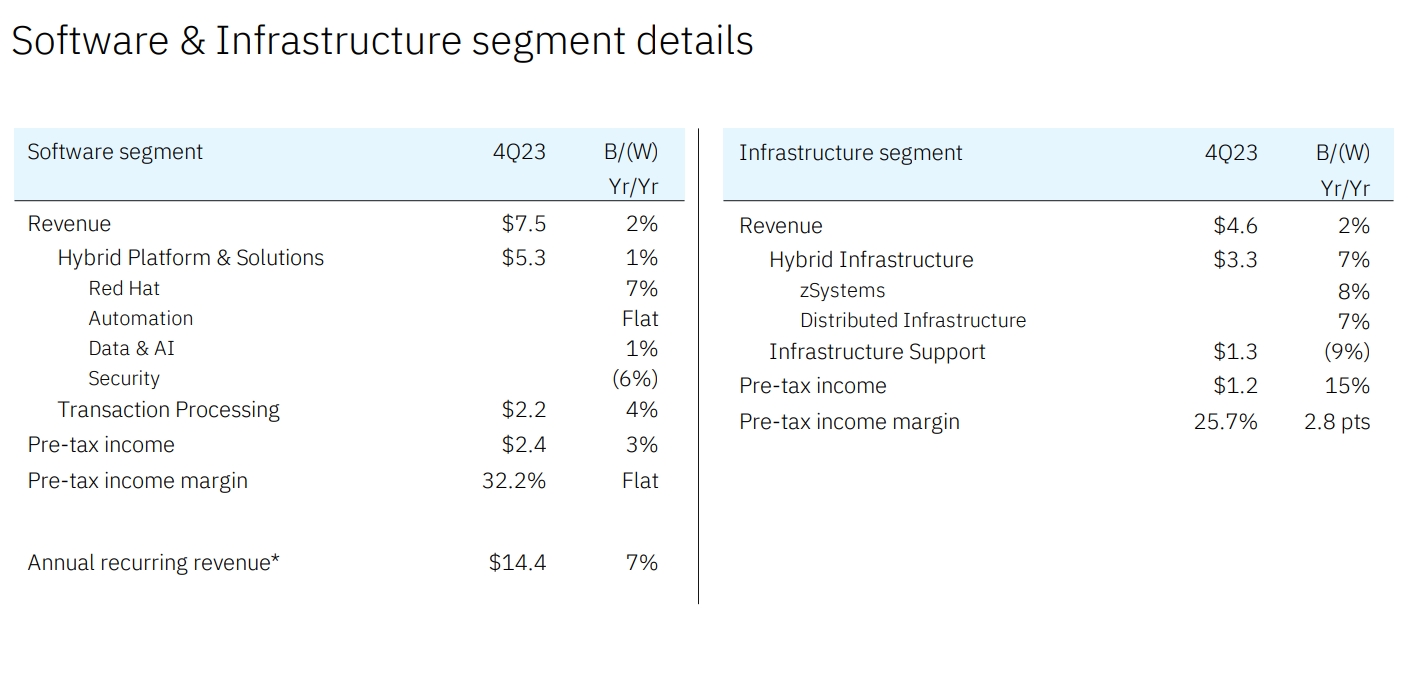Click the '(9%)' Infrastructure Support growth
This screenshot has width=1408, height=676.
(1347, 352)
